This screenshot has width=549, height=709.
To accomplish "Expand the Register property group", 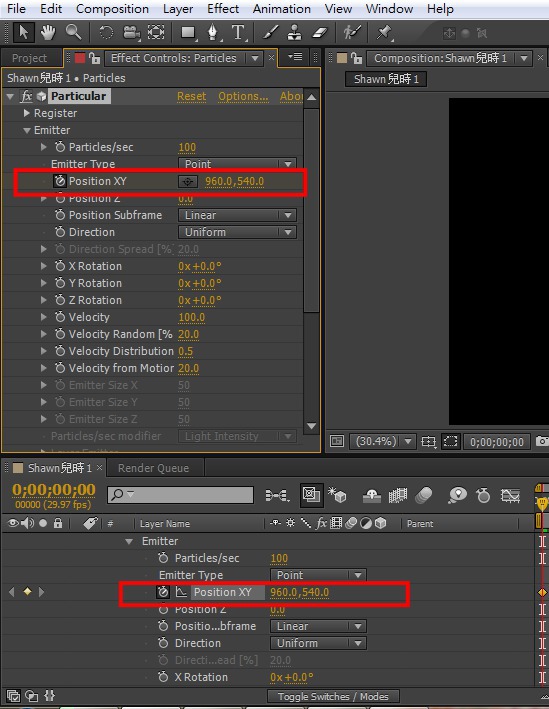I will [27, 113].
